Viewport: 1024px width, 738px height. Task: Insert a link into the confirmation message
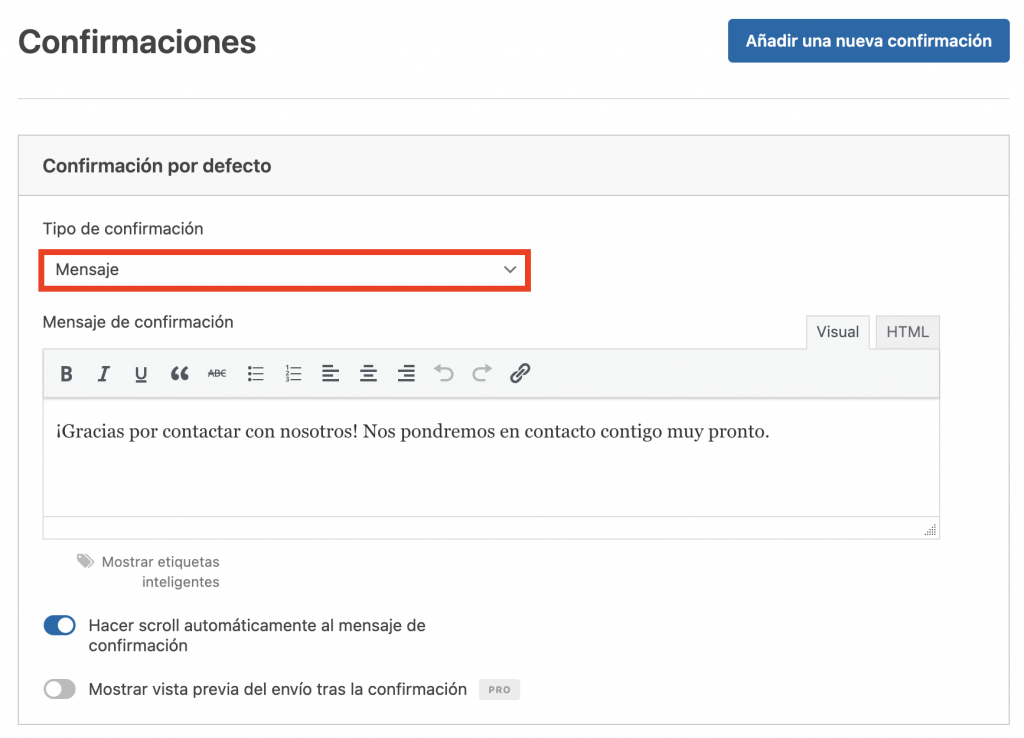[519, 373]
